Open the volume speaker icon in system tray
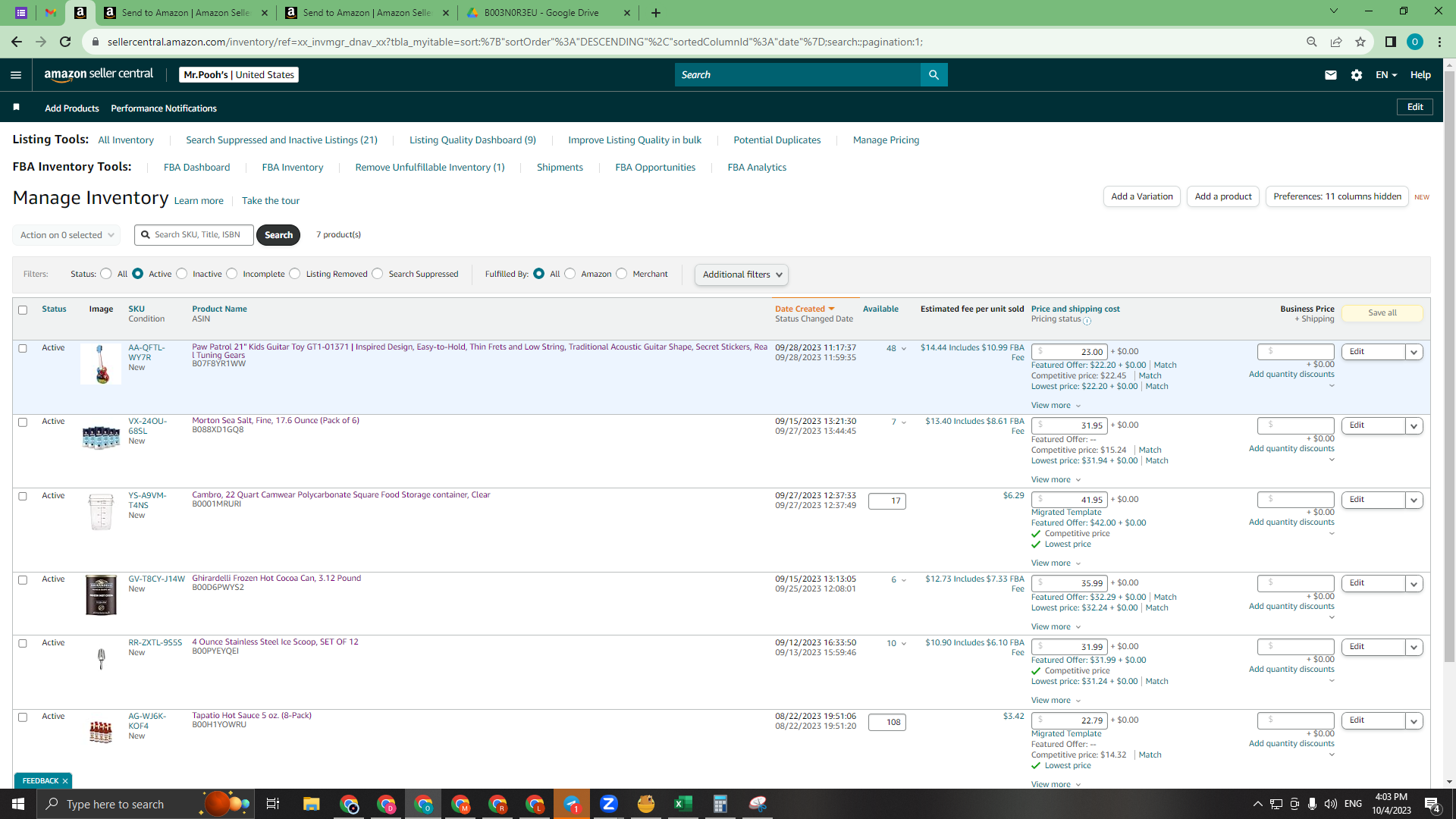 pyautogui.click(x=1331, y=804)
